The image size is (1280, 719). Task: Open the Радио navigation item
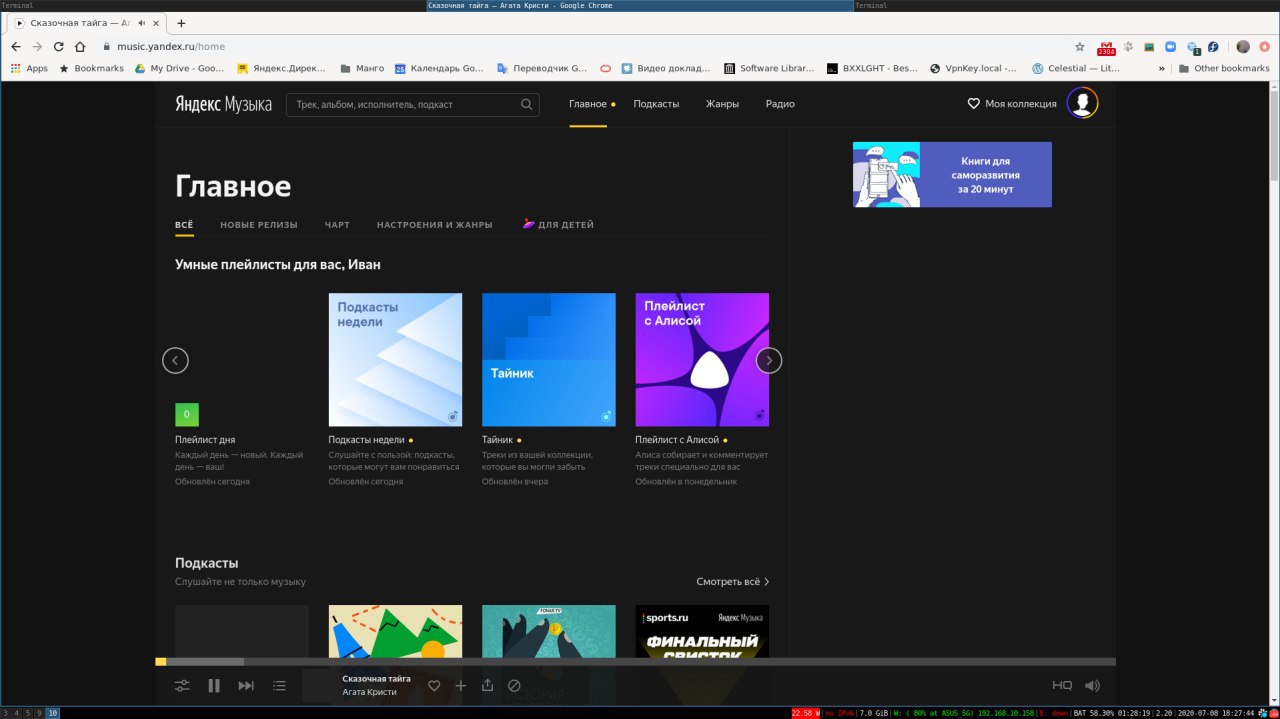[x=780, y=104]
